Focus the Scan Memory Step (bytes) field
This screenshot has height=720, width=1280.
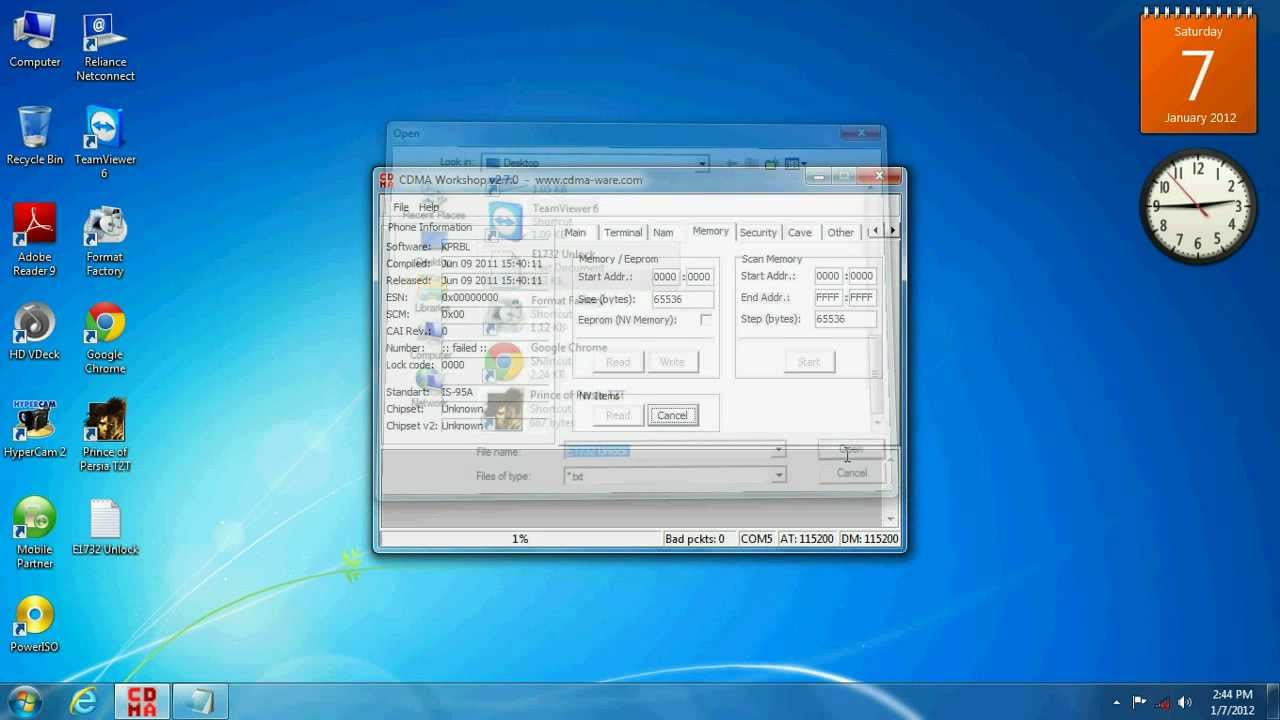tap(845, 319)
